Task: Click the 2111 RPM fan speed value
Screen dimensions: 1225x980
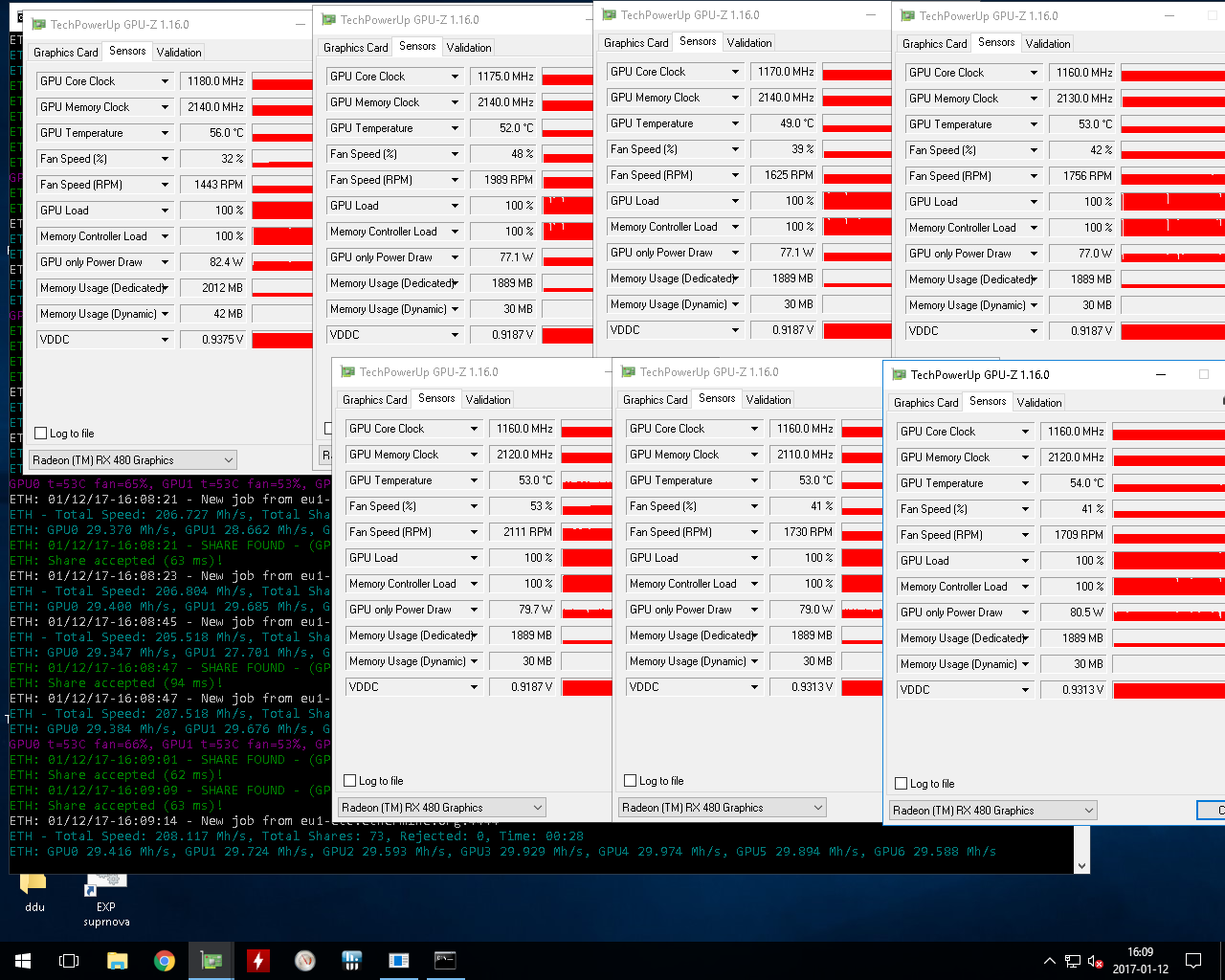Action: pos(523,532)
